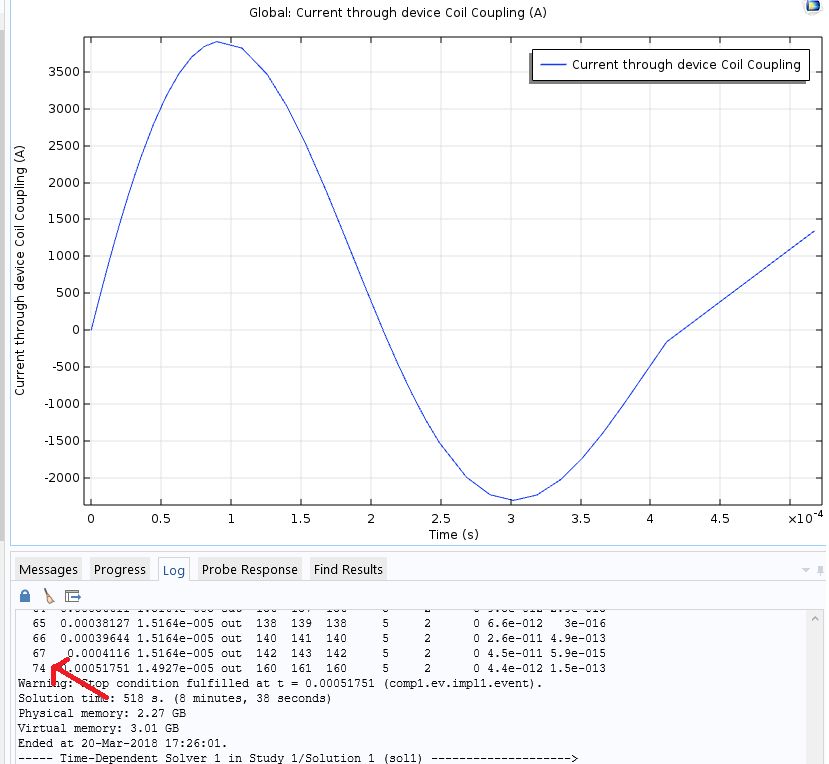Click the log toolbar icon right of the broom

click(x=72, y=595)
